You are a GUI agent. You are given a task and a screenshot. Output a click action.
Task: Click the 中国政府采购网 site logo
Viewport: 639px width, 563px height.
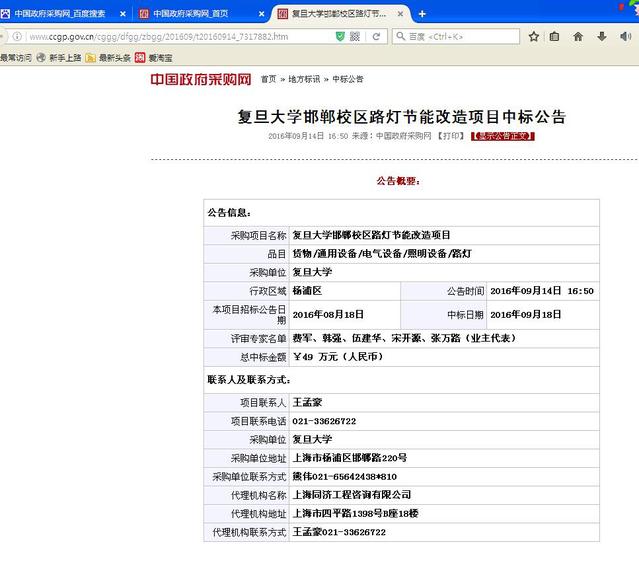pos(201,79)
